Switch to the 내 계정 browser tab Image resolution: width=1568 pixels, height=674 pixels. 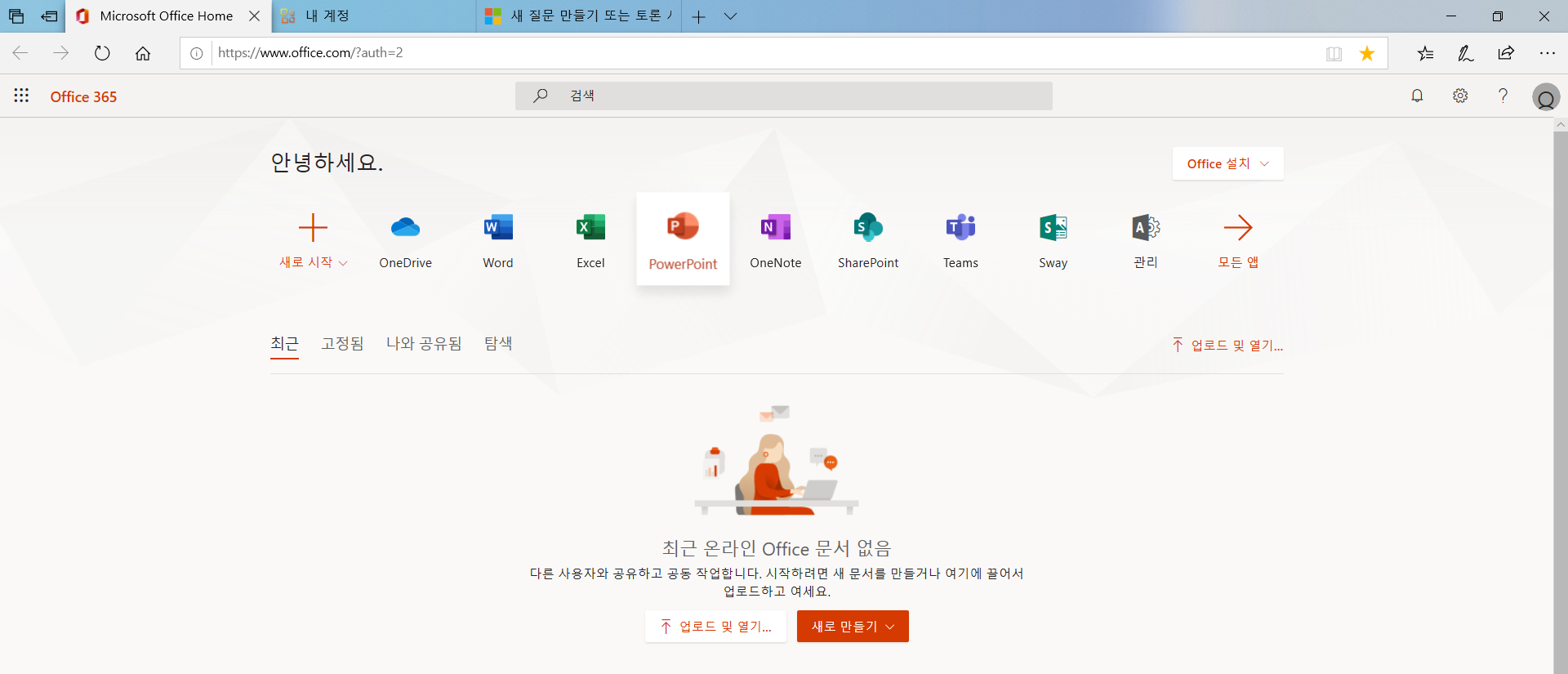[374, 16]
